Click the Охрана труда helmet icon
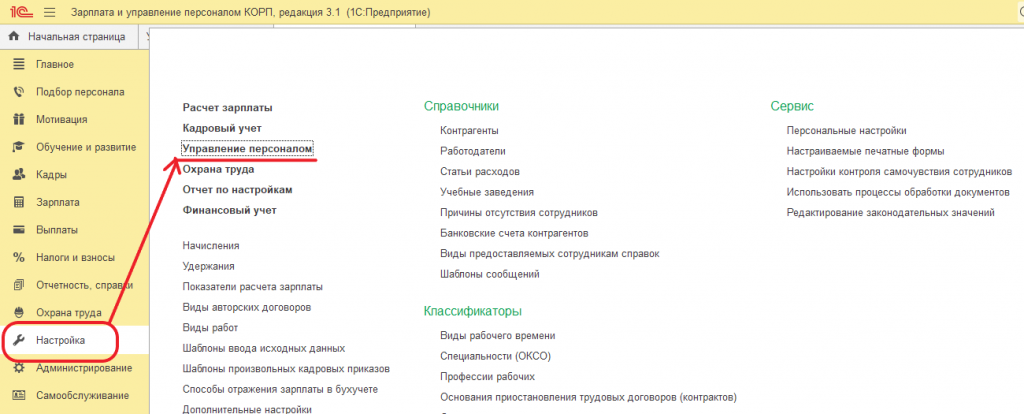 pyautogui.click(x=19, y=313)
